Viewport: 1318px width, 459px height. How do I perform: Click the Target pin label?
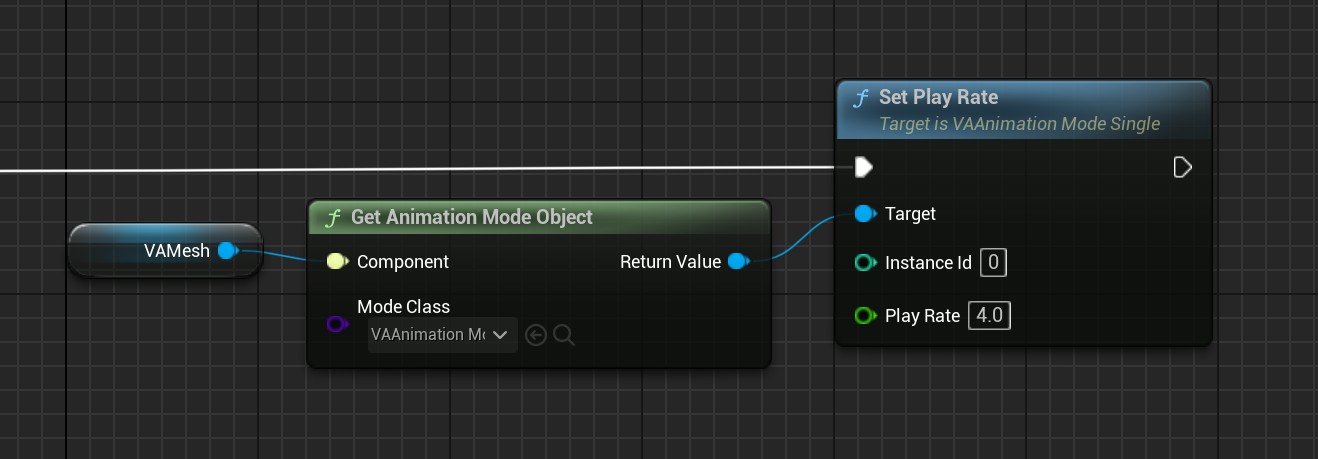click(910, 213)
